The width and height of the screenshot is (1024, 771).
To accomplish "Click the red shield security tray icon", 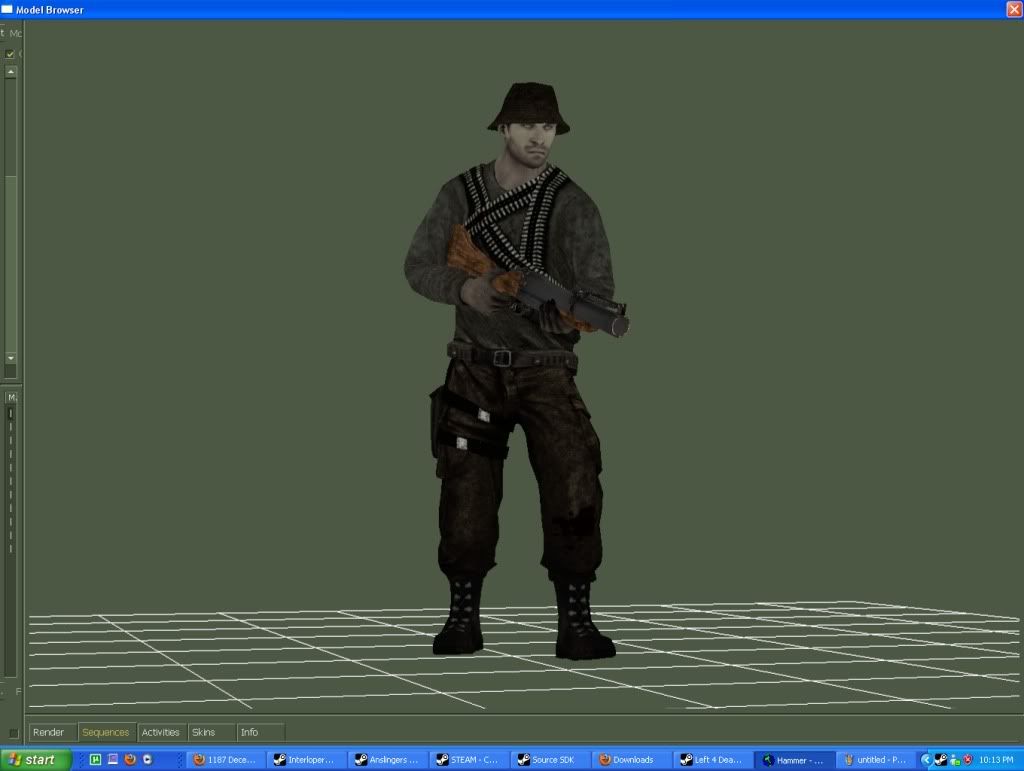I will tap(968, 760).
